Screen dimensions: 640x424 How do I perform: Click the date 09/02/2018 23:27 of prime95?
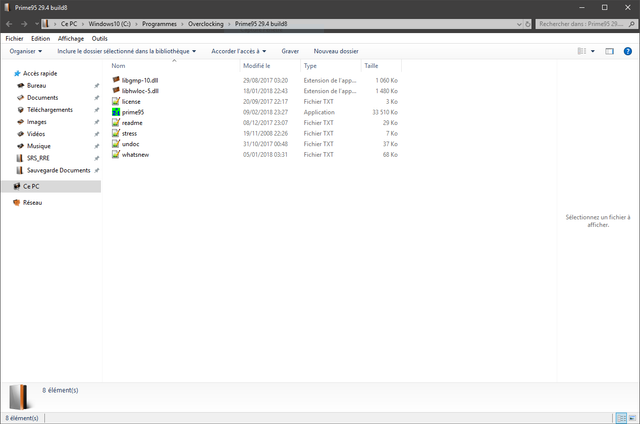click(x=265, y=112)
